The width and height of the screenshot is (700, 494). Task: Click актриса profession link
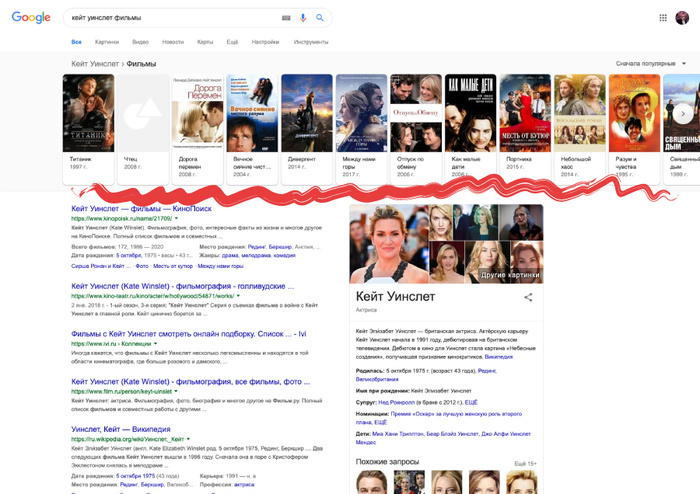pos(244,485)
